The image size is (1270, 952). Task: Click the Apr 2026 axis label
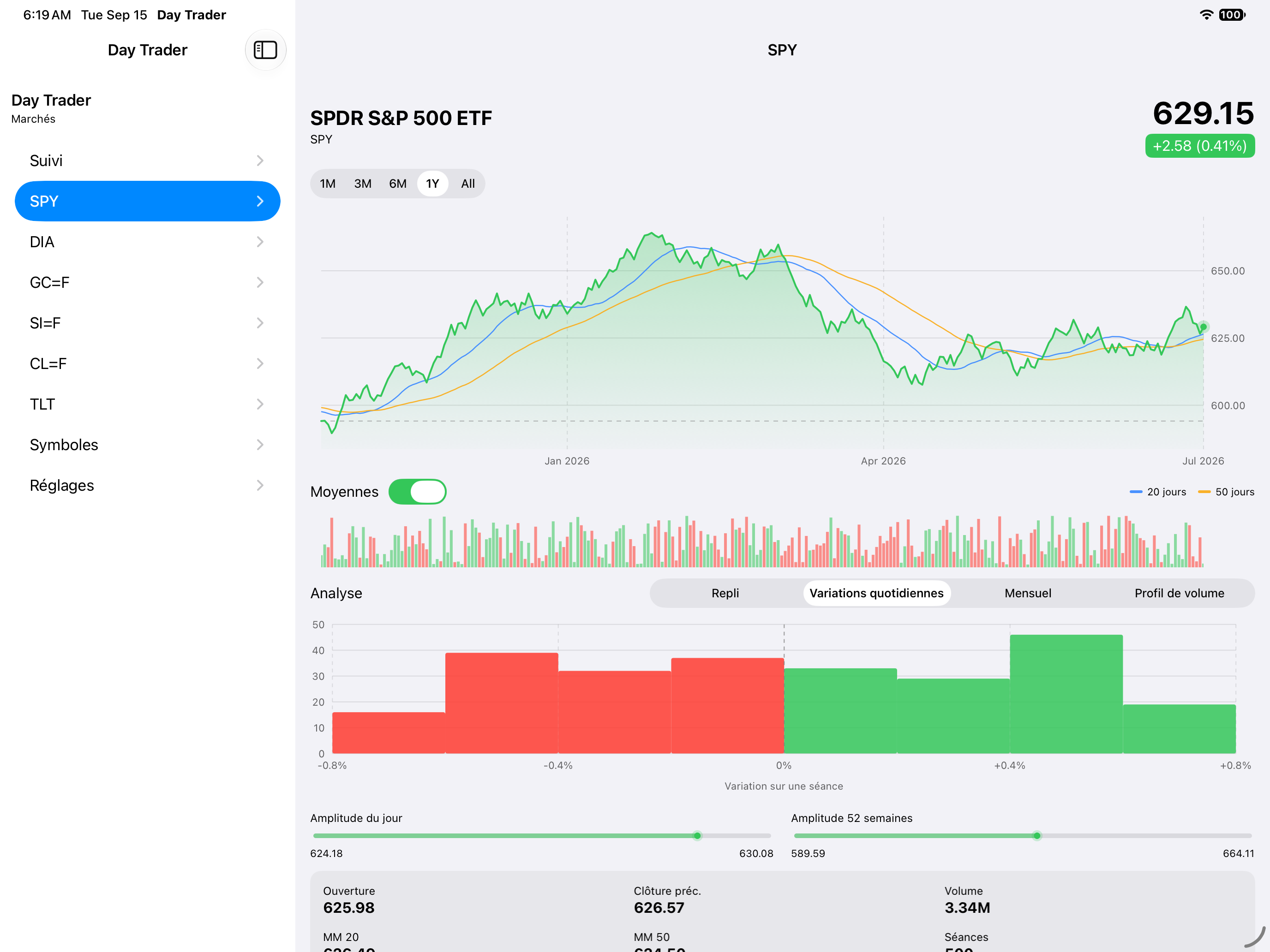[x=883, y=461]
